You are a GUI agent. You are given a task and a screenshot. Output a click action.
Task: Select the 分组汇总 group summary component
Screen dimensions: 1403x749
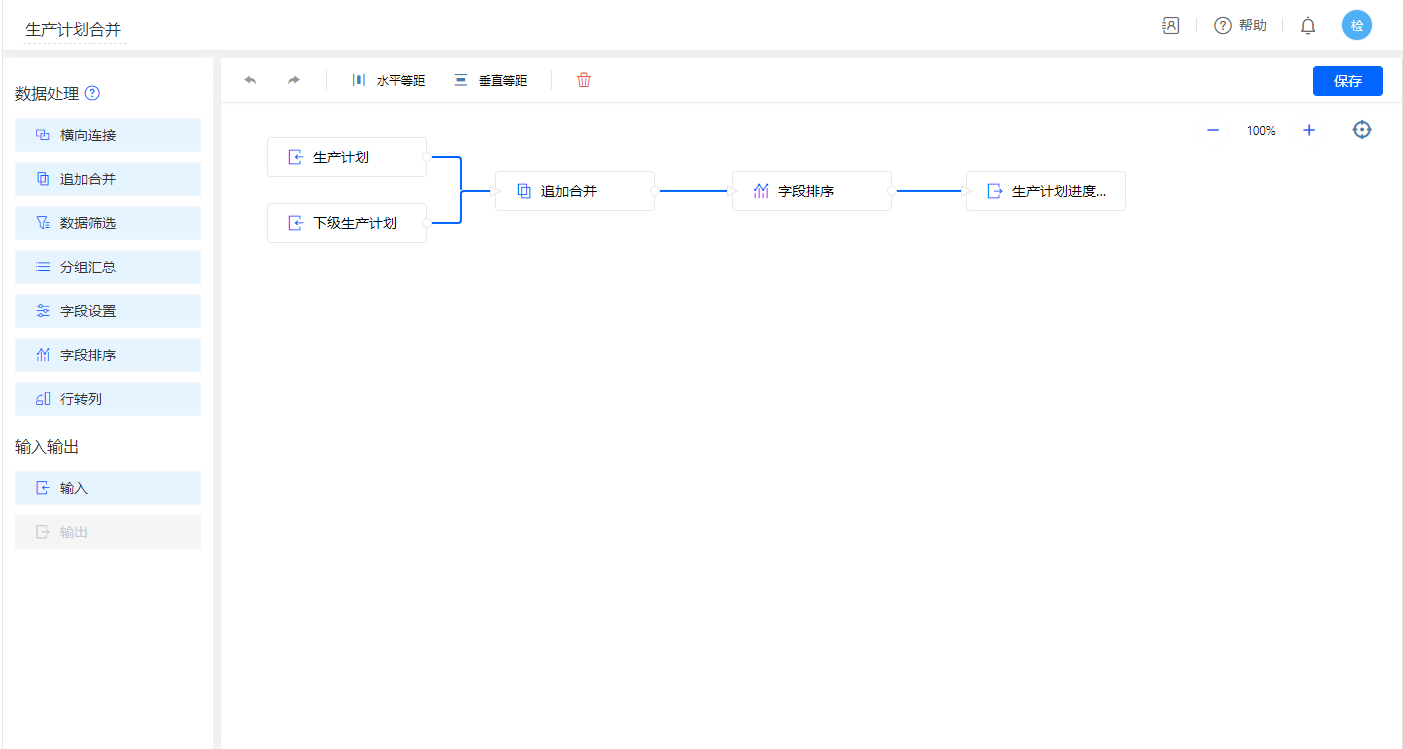108,267
